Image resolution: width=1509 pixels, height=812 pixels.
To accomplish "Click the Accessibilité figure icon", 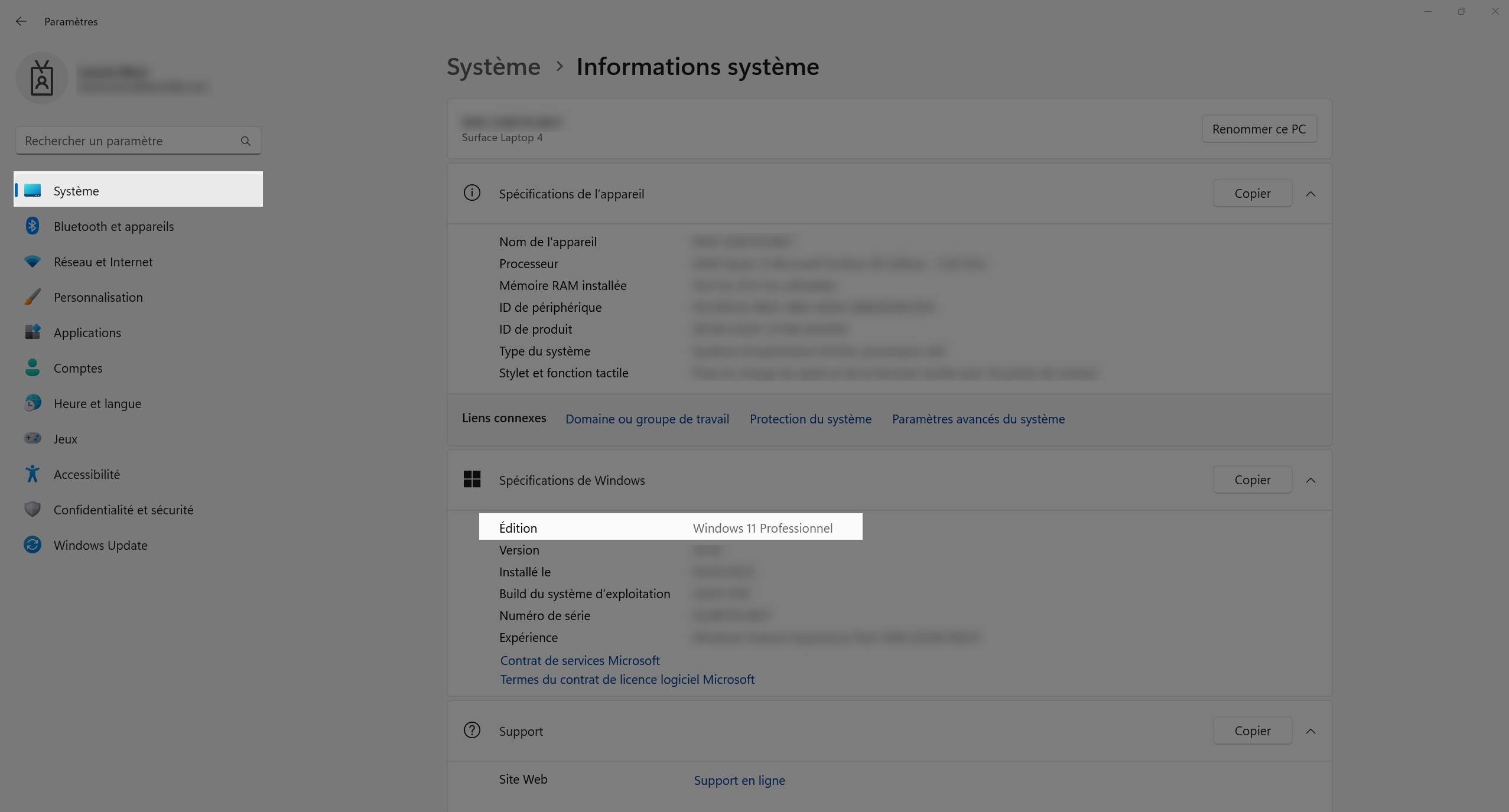I will click(x=32, y=474).
